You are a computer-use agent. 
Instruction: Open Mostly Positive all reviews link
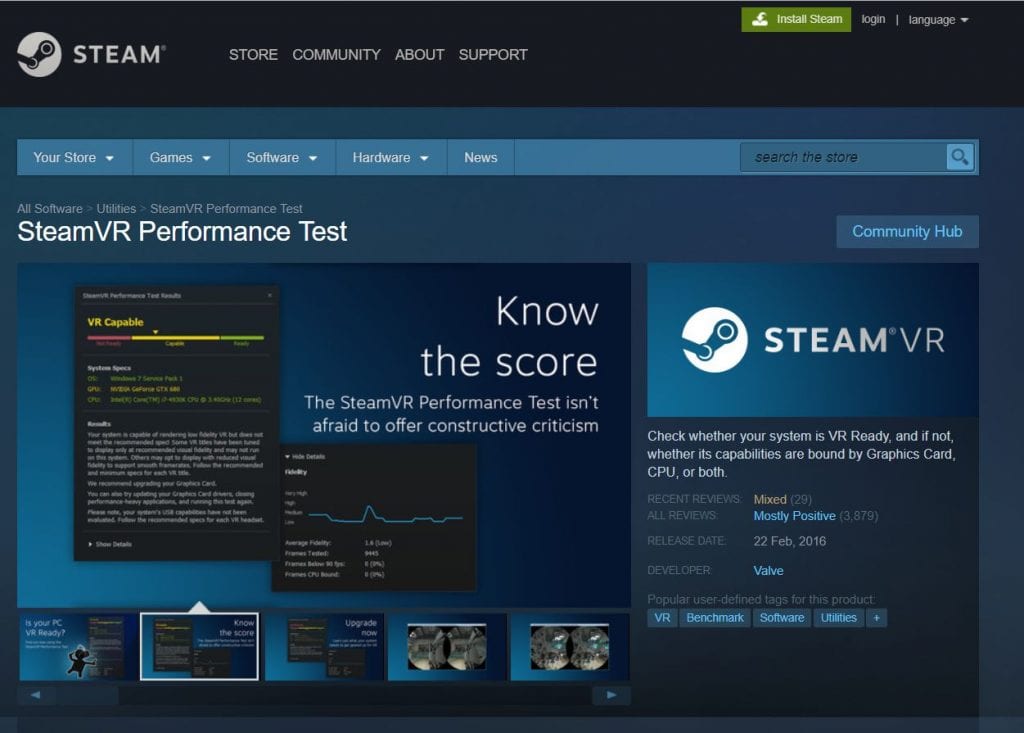[794, 515]
